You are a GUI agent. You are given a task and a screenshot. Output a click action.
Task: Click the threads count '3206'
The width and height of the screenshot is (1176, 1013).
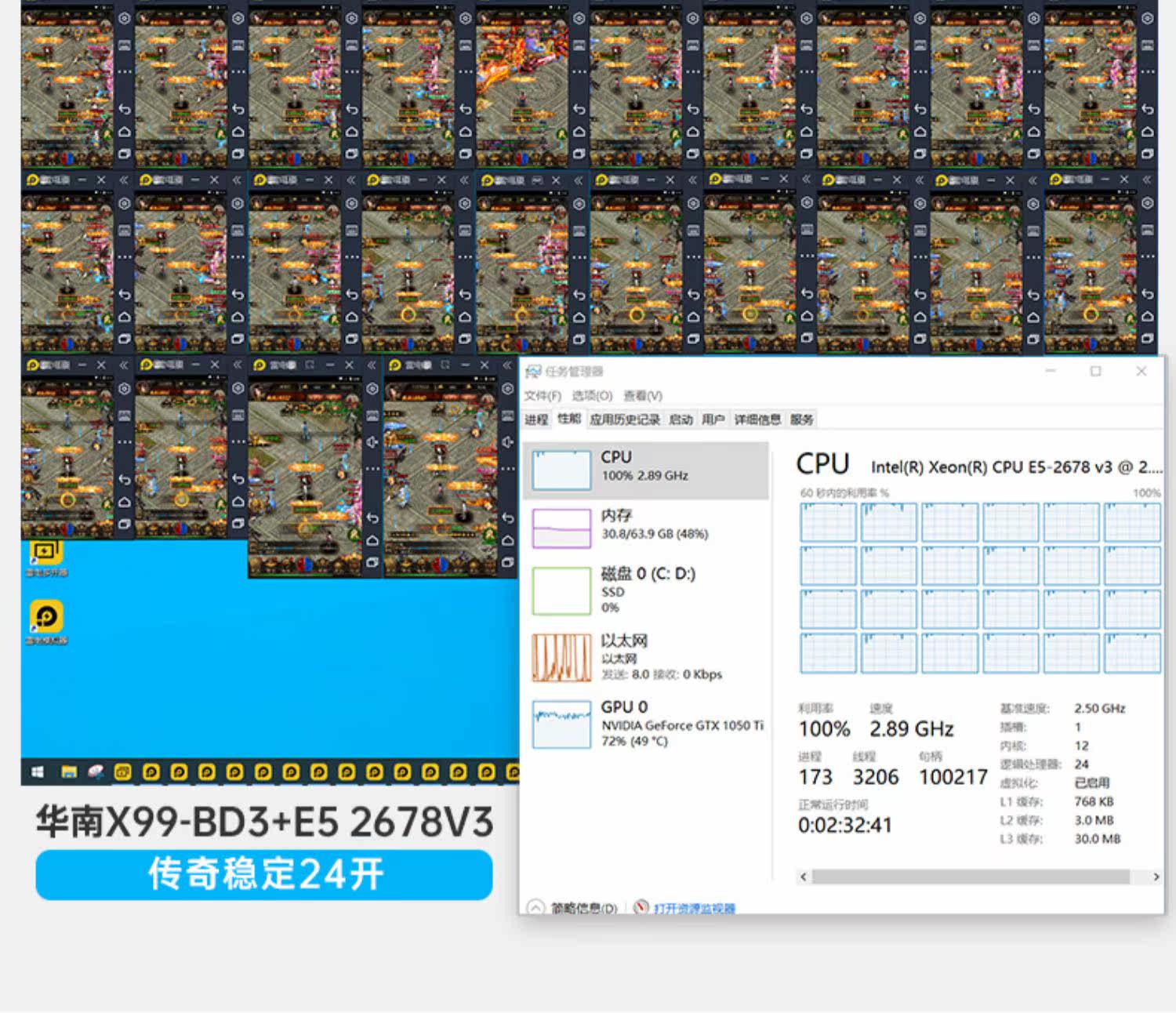coord(876,777)
